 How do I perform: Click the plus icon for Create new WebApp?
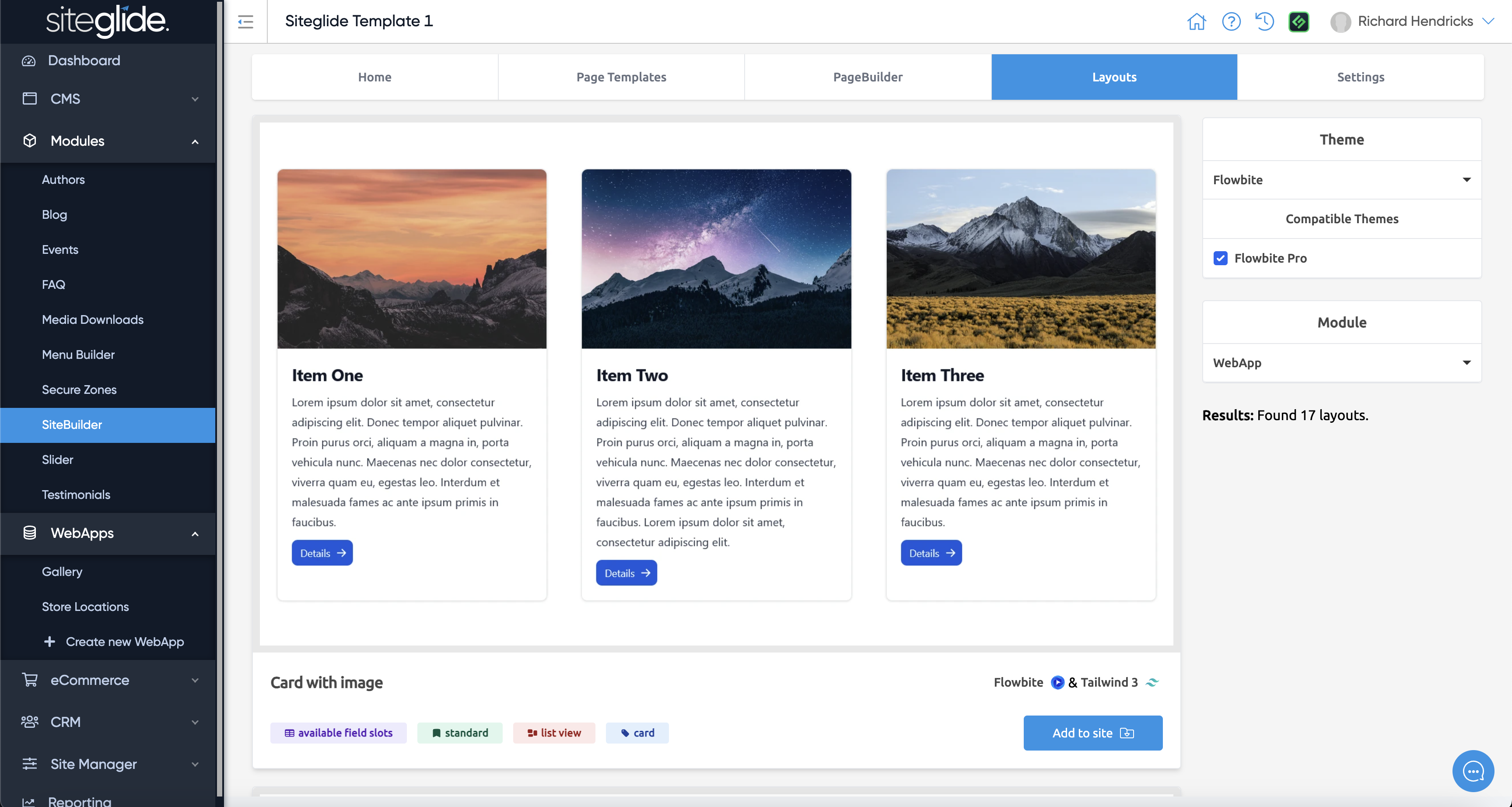click(50, 642)
